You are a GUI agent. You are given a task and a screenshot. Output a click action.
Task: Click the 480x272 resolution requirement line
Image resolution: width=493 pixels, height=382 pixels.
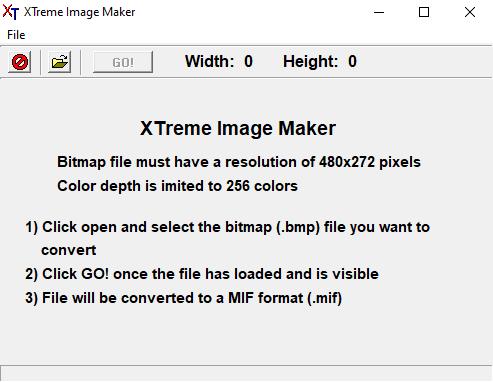pos(239,162)
